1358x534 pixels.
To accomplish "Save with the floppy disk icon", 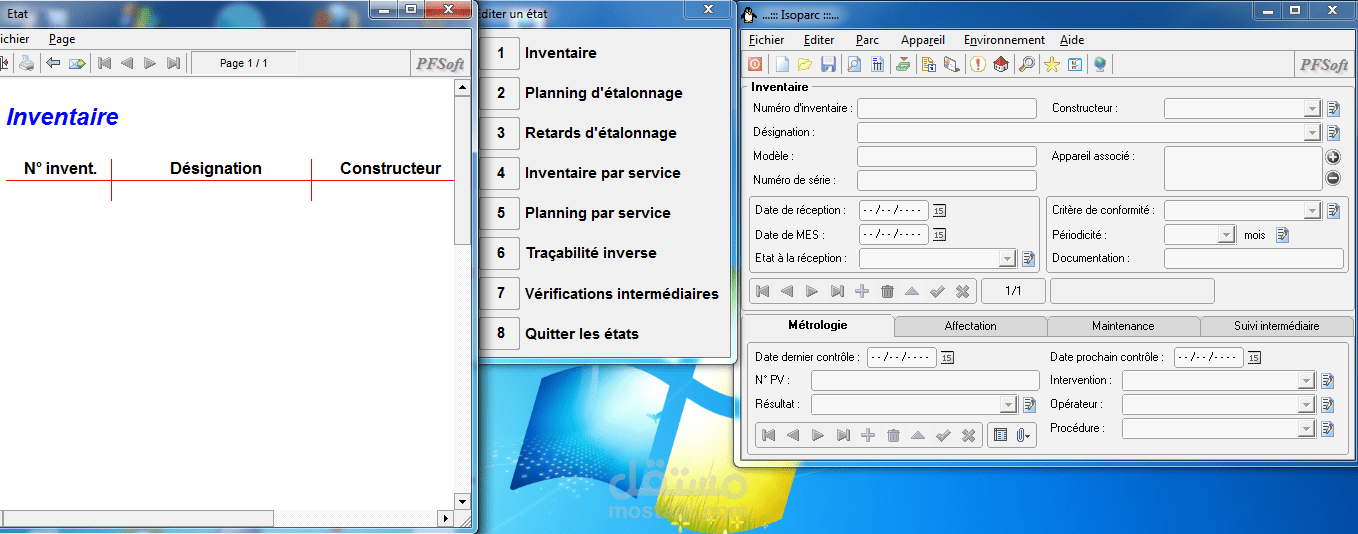I will point(828,64).
